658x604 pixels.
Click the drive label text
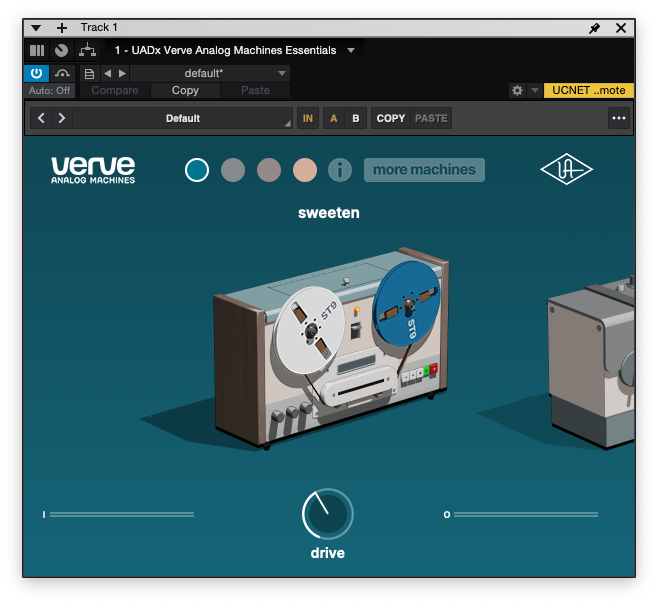pos(328,553)
